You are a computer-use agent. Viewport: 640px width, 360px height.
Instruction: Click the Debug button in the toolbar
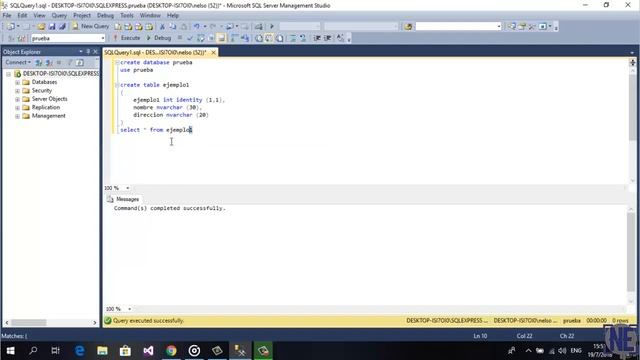tap(158, 38)
